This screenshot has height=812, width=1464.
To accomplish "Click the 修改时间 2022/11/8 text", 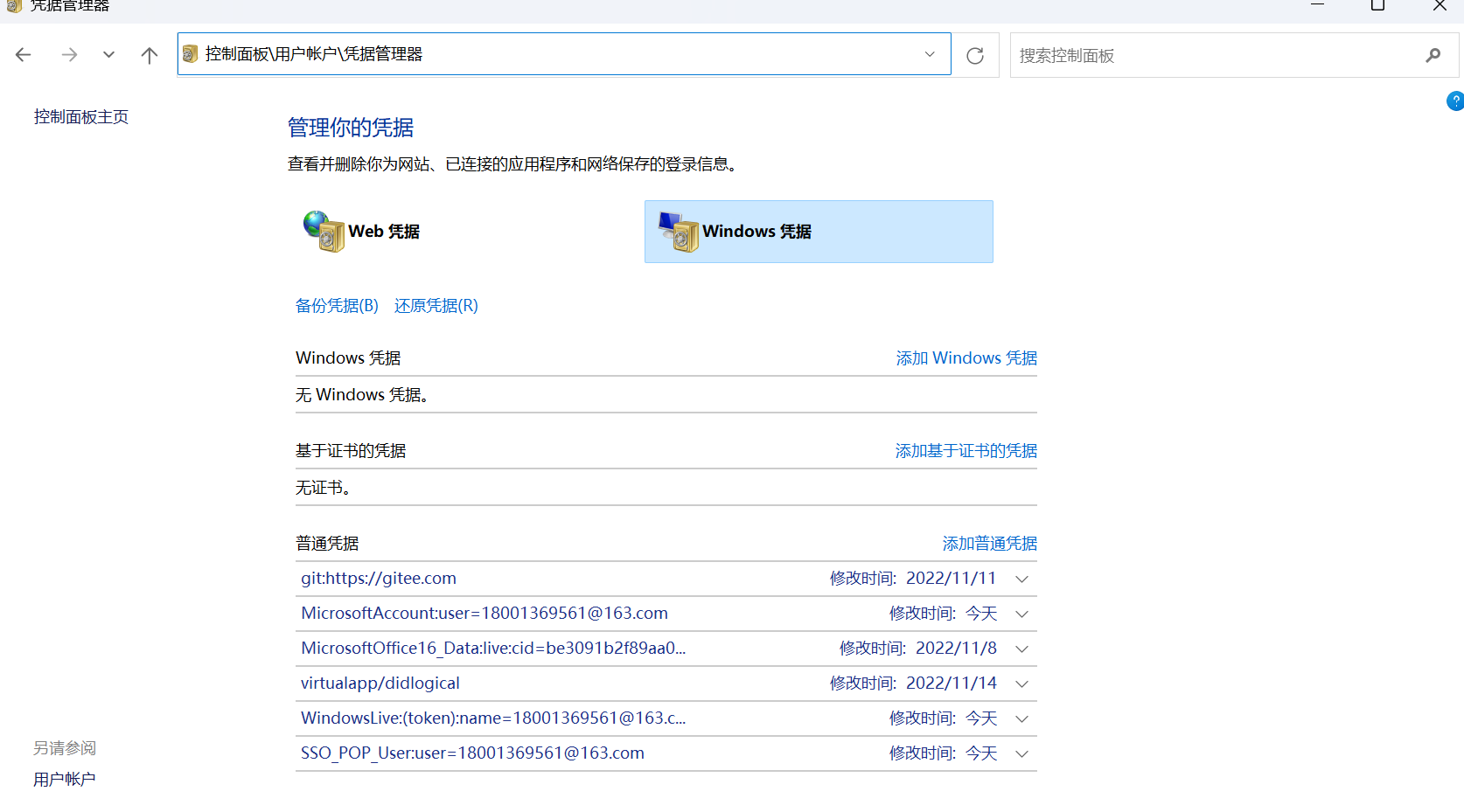I will pos(918,649).
